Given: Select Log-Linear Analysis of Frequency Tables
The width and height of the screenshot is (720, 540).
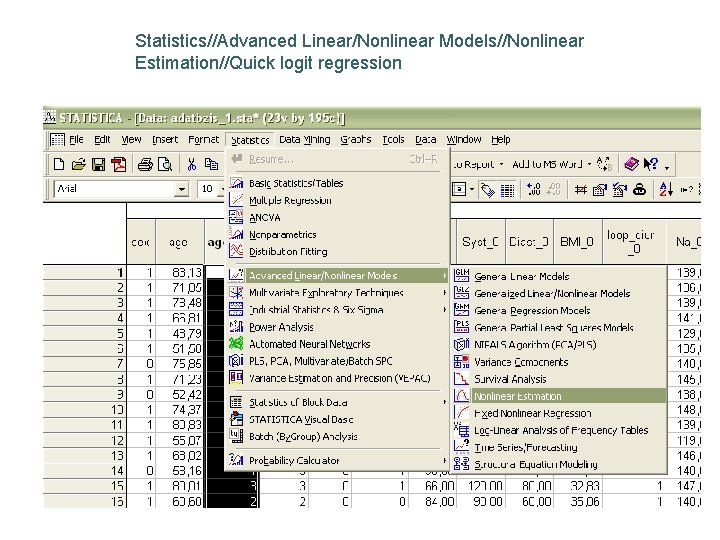Looking at the screenshot, I should point(559,430).
